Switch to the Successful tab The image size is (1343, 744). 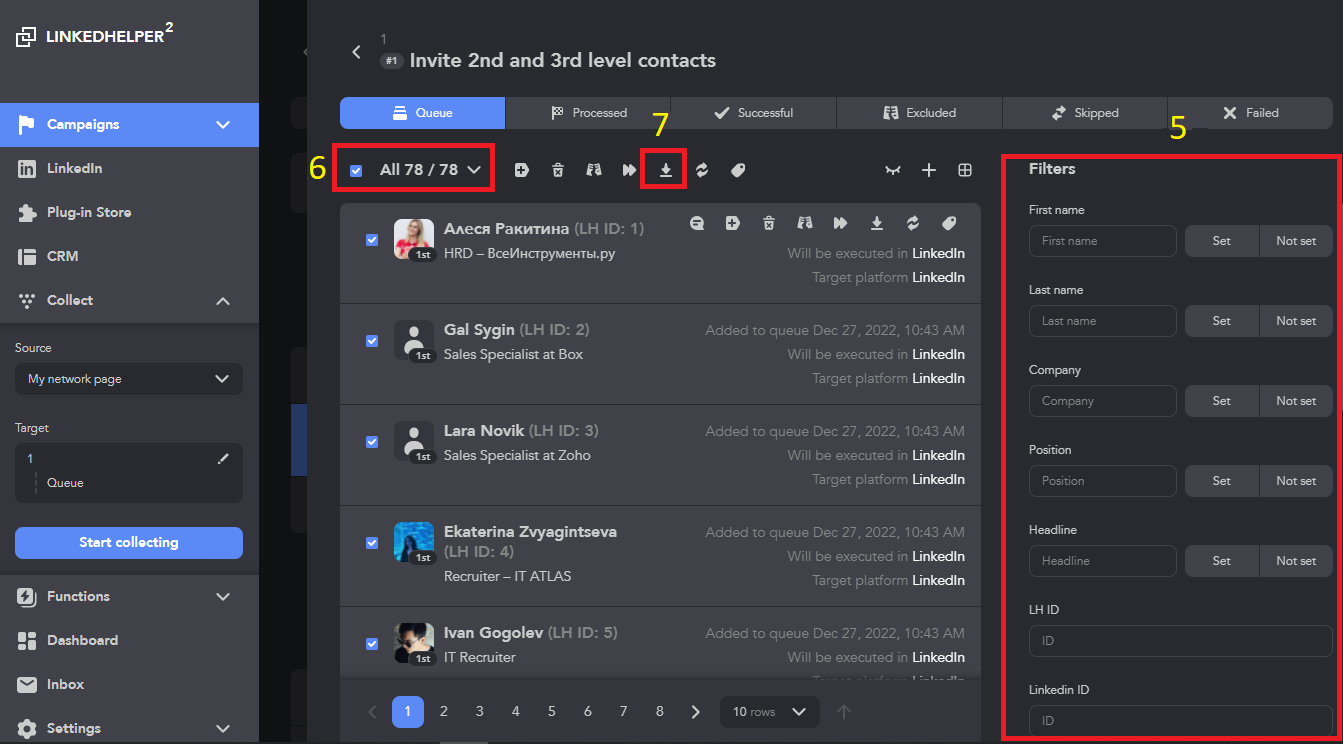coord(753,113)
